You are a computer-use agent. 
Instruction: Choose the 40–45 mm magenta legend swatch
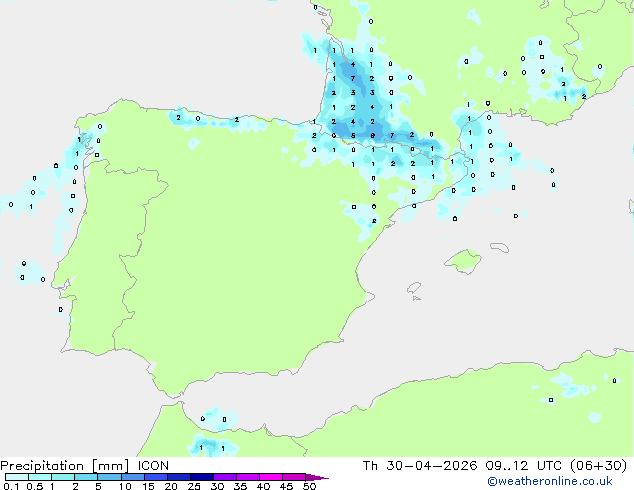tap(271, 477)
